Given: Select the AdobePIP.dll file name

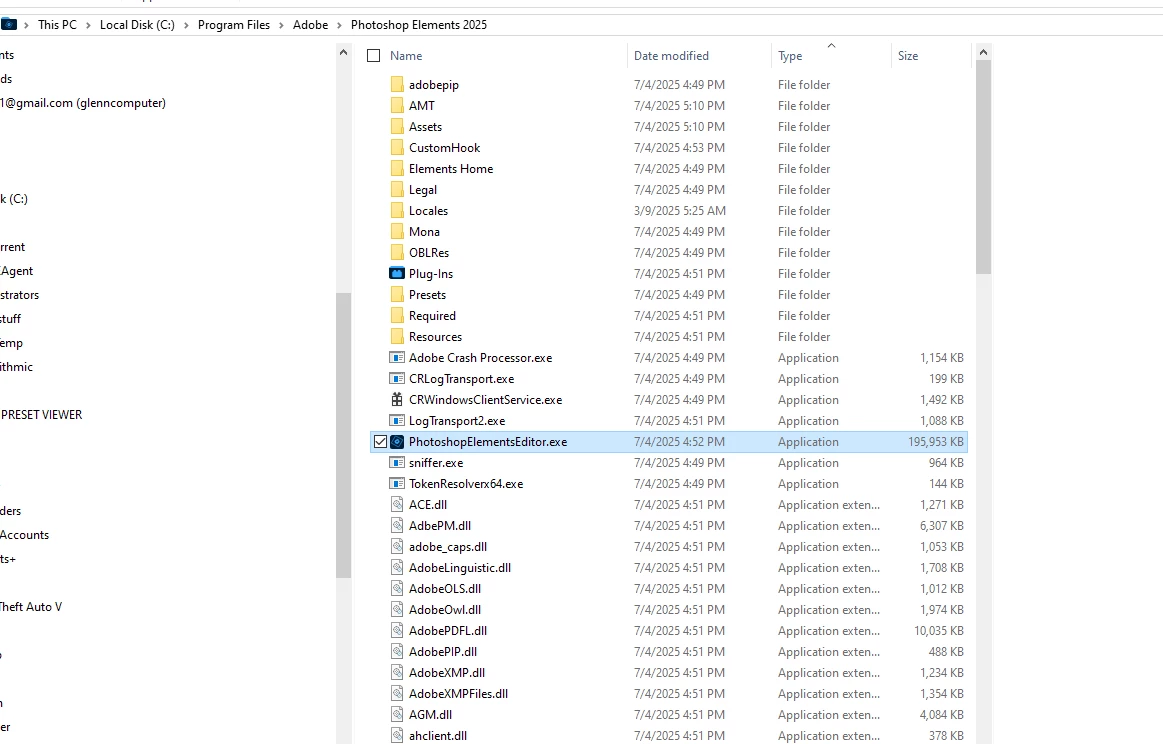Looking at the screenshot, I should [x=443, y=652].
